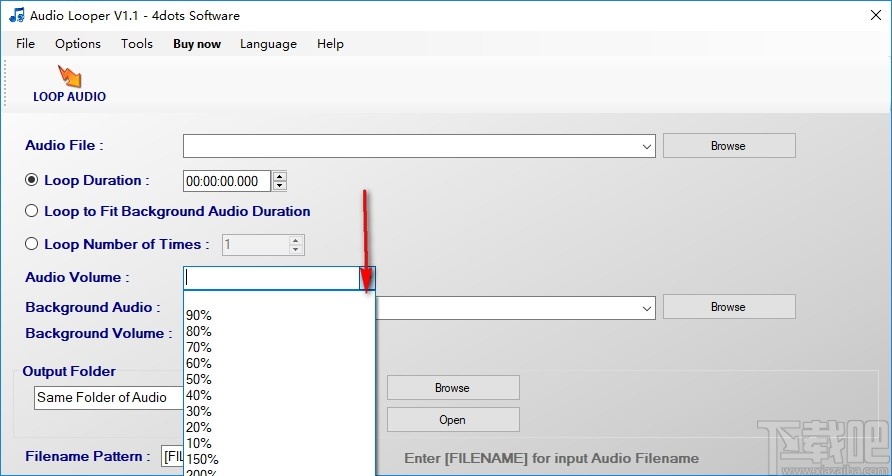Viewport: 892px width, 476px height.
Task: Click Buy now in the menu bar
Action: click(x=197, y=44)
